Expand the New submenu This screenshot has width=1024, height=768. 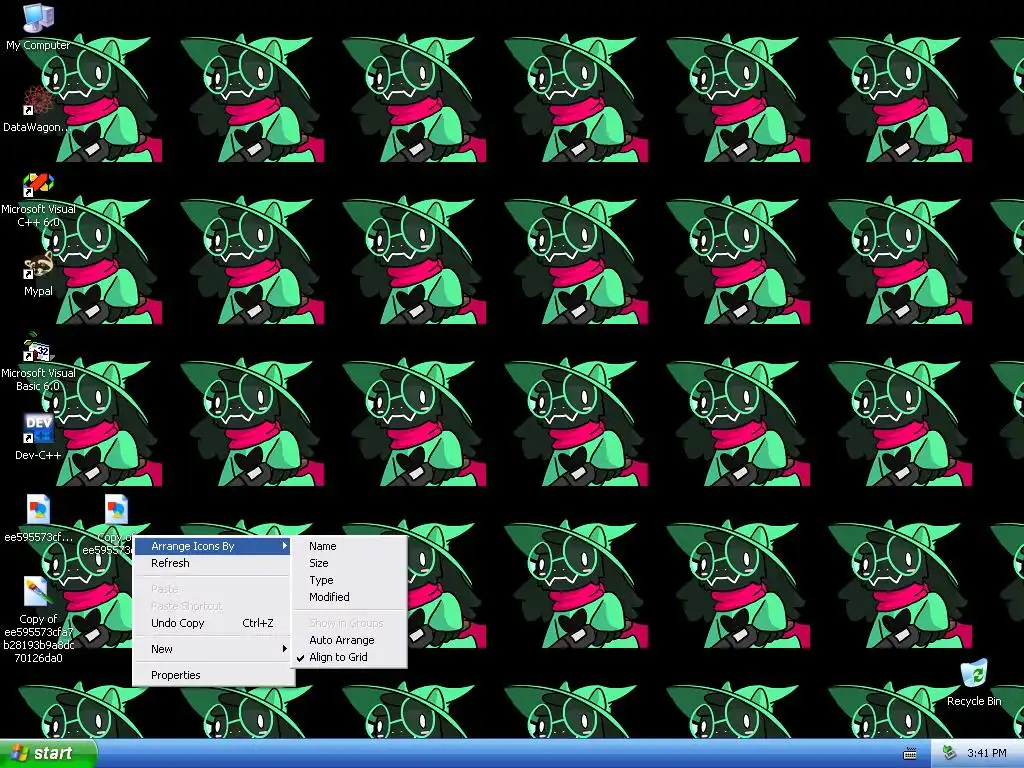tap(213, 649)
